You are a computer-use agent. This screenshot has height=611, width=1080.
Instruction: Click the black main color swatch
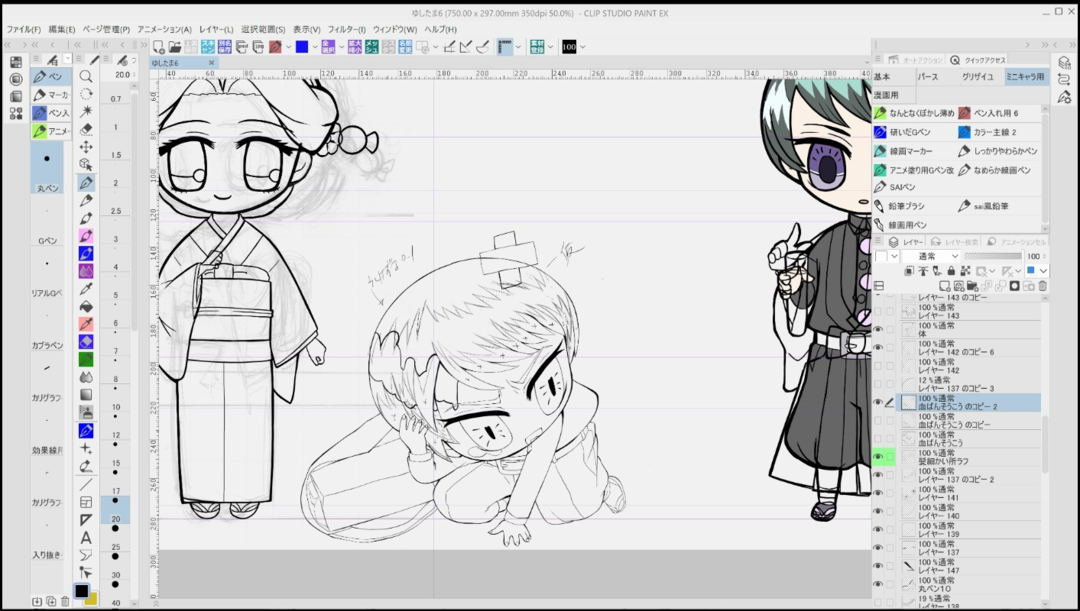[x=81, y=591]
